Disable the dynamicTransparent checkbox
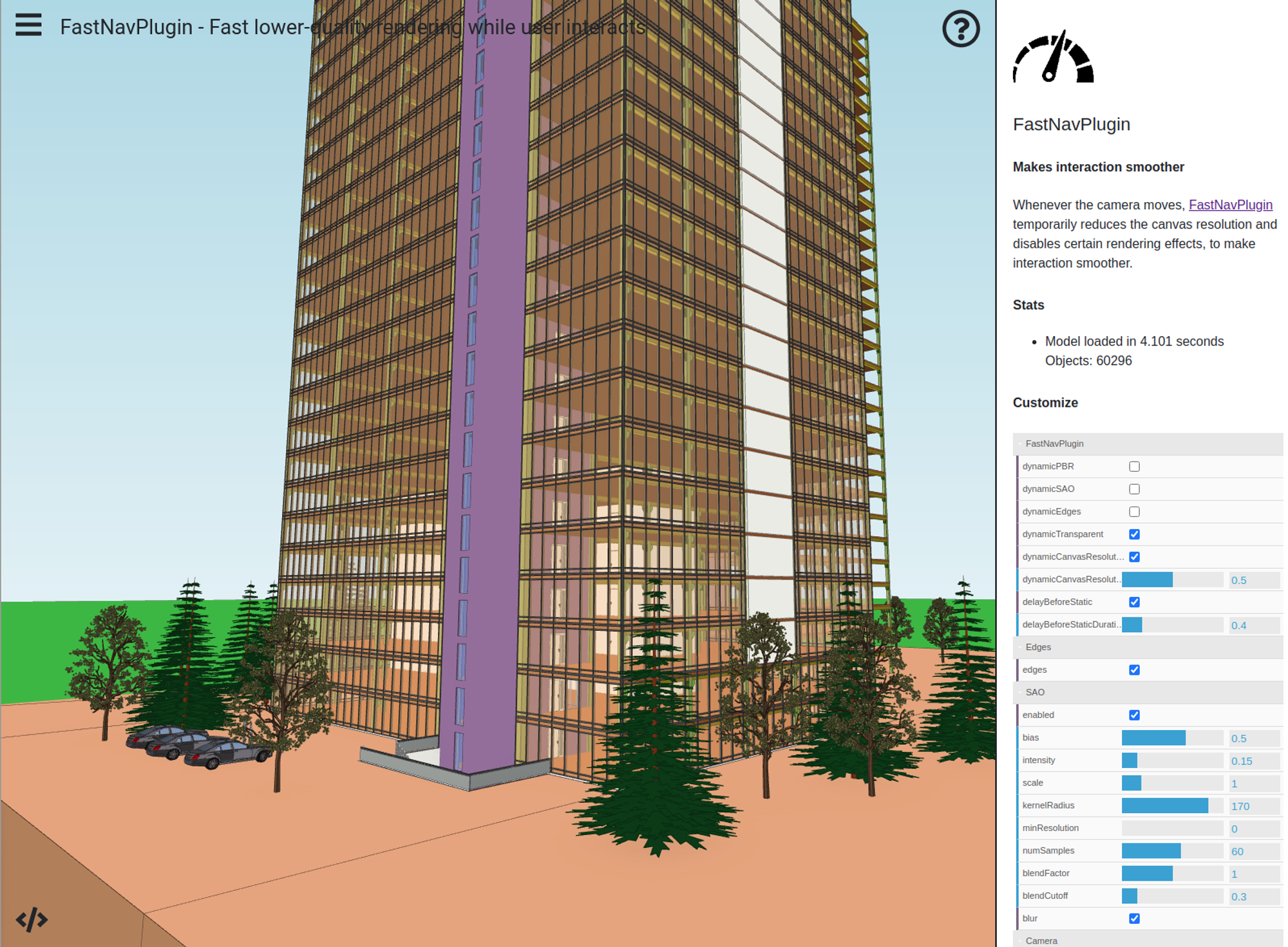1288x947 pixels. (1134, 534)
